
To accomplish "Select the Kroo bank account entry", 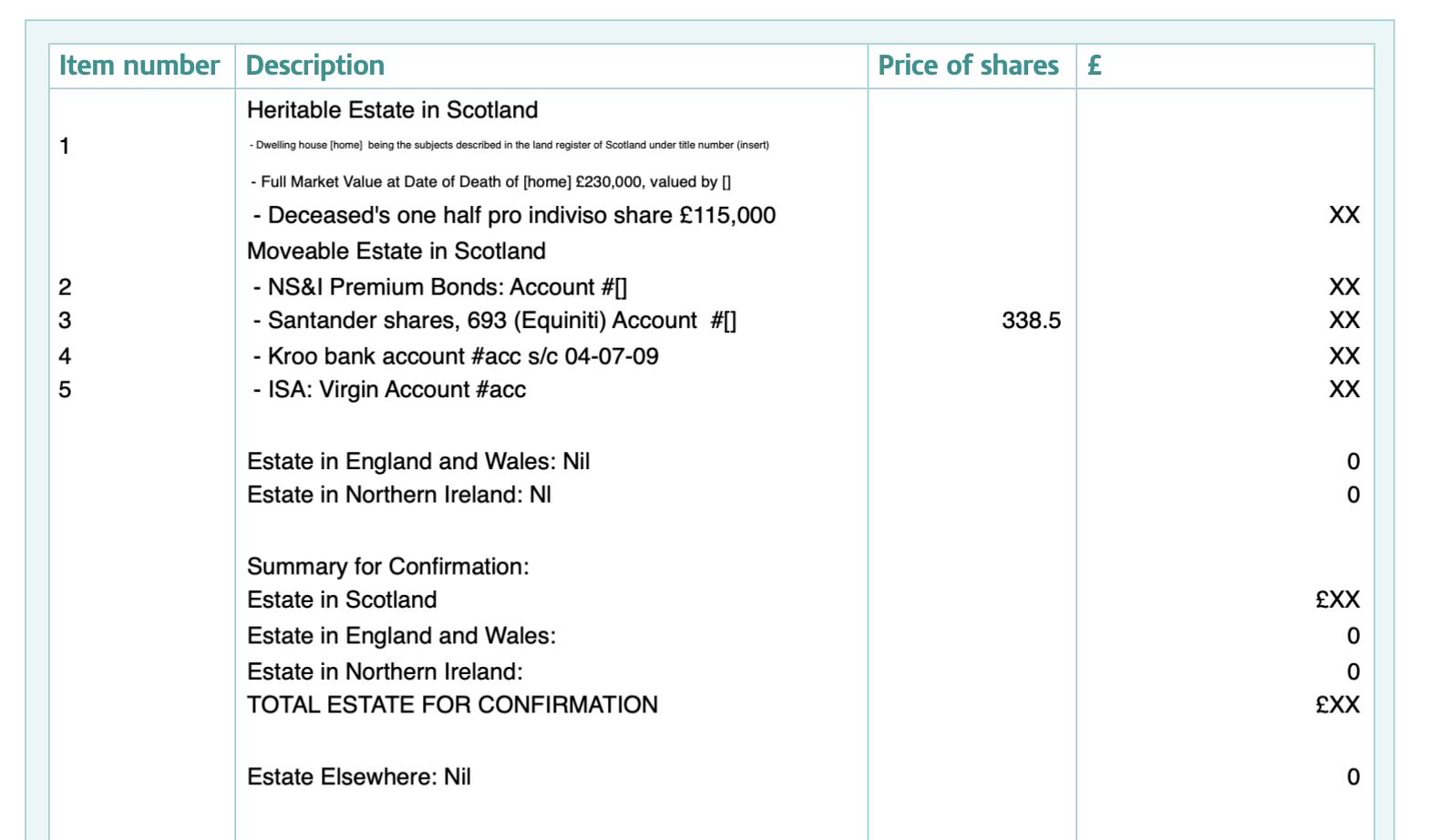I will 456,356.
